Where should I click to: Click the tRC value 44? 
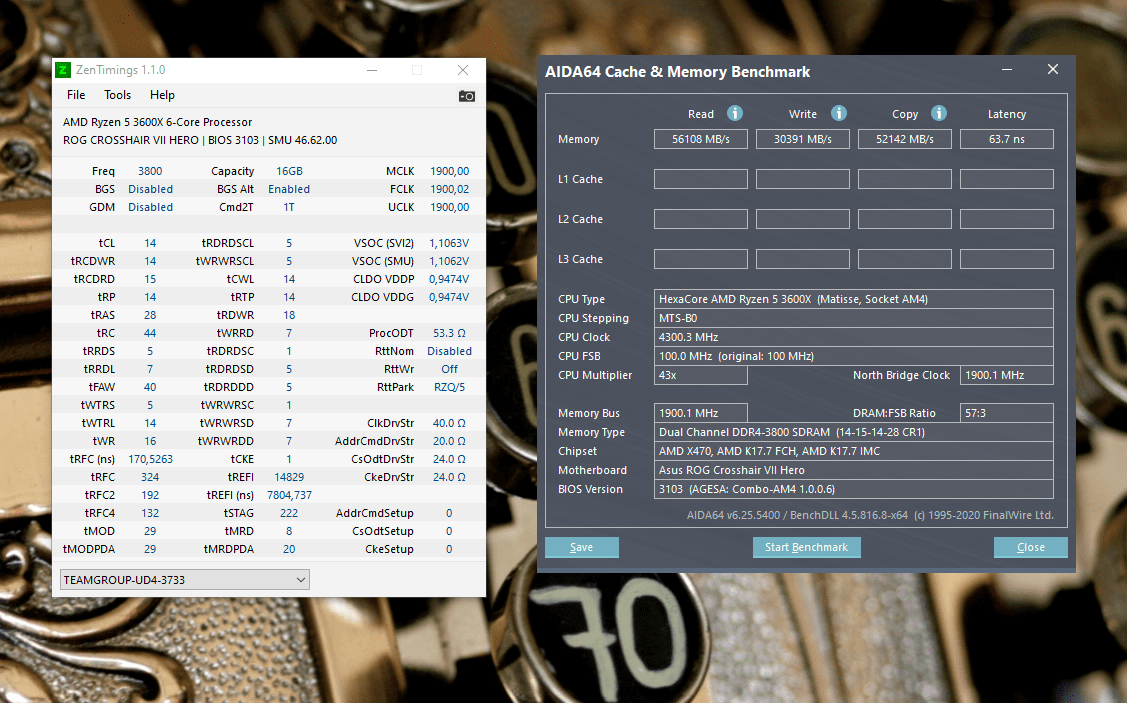(x=150, y=333)
